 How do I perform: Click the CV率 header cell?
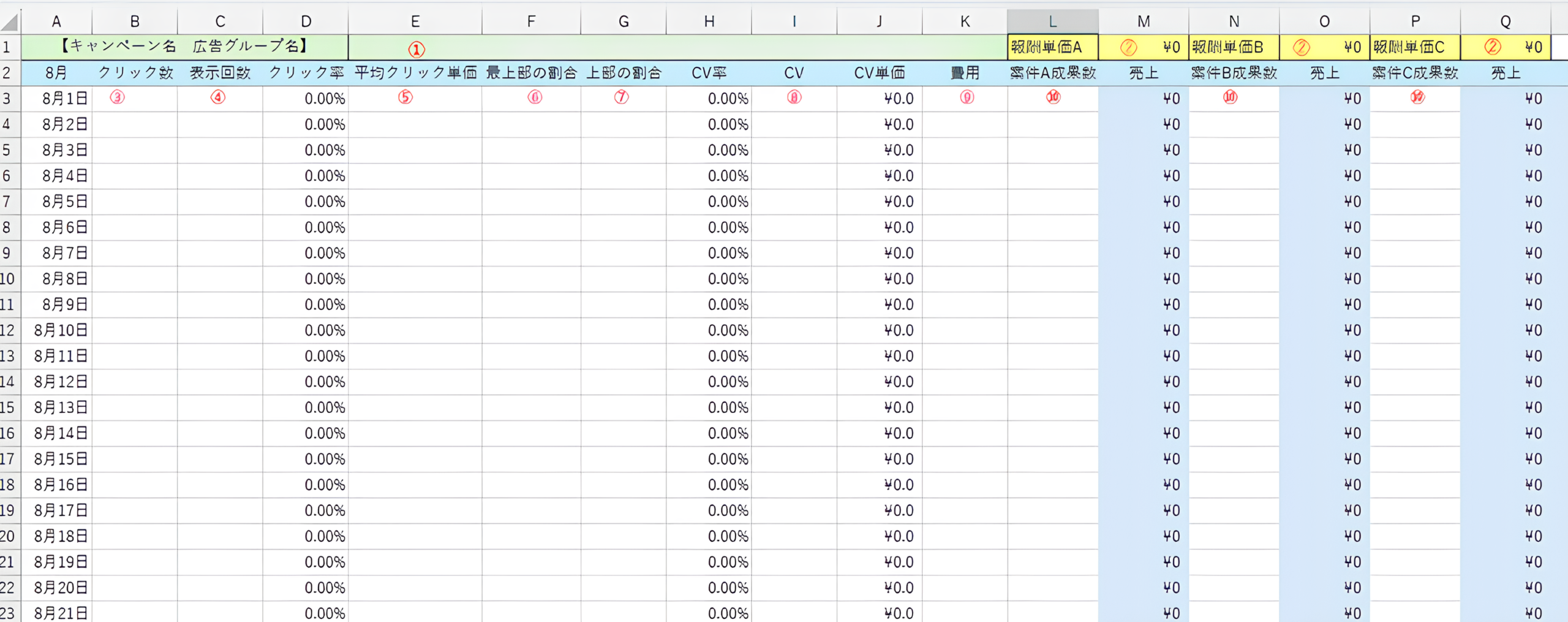tap(708, 72)
